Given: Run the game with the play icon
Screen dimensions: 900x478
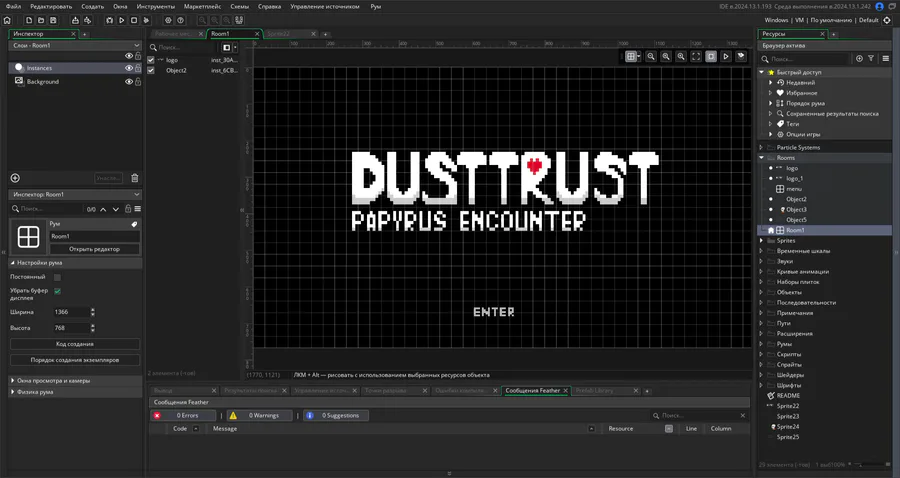Looking at the screenshot, I should 122,20.
